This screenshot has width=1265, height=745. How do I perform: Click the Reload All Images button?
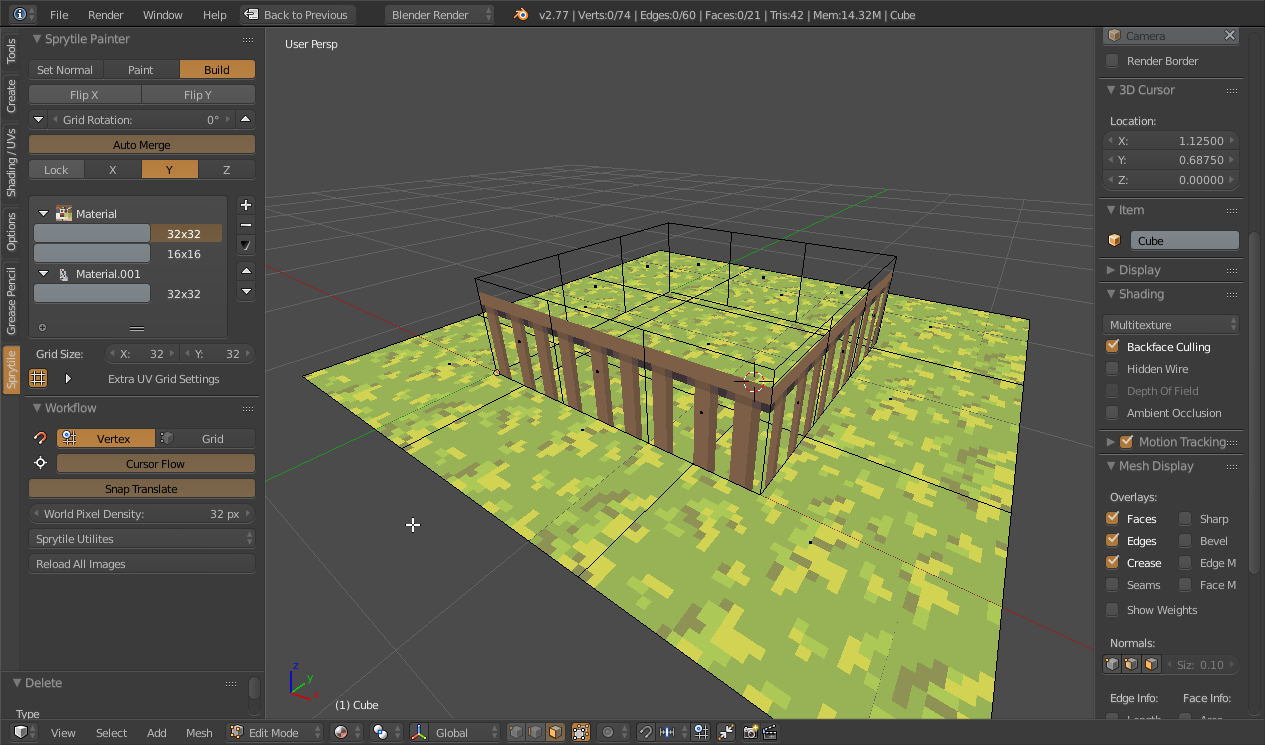click(x=142, y=564)
